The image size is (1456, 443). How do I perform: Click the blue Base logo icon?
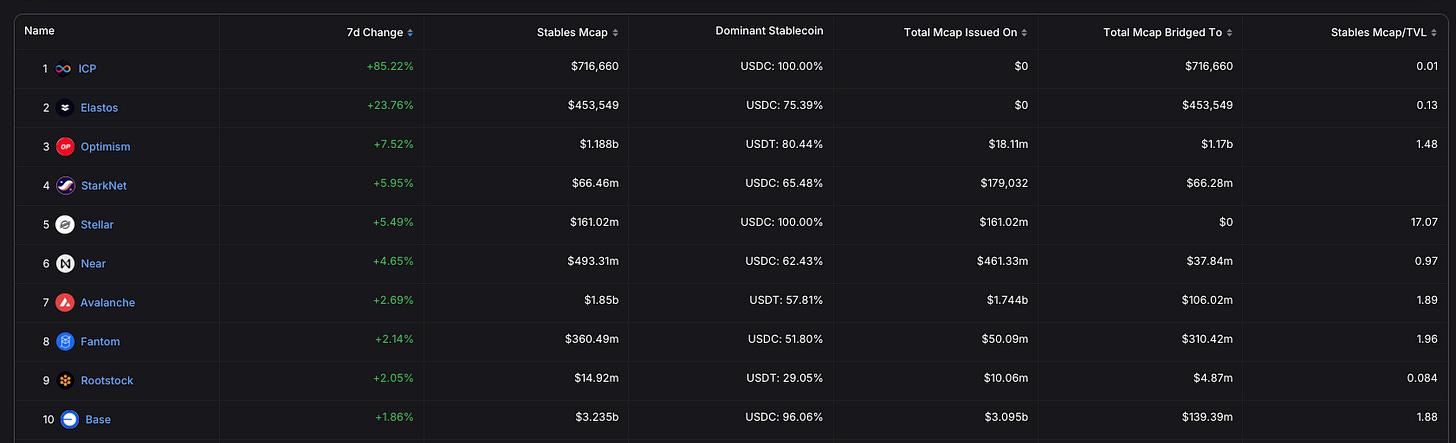point(70,420)
